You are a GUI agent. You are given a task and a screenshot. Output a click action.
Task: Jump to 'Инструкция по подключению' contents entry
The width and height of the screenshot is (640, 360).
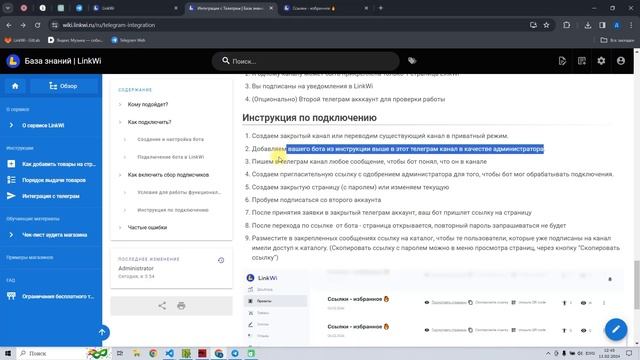[x=173, y=210]
